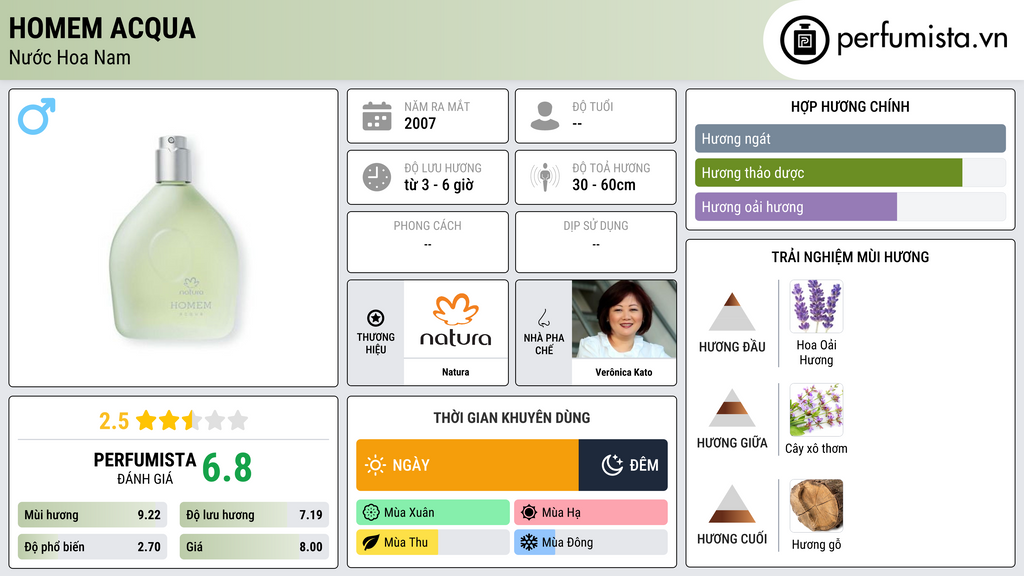Click the Natura flame logo
The height and width of the screenshot is (576, 1024).
[x=456, y=310]
